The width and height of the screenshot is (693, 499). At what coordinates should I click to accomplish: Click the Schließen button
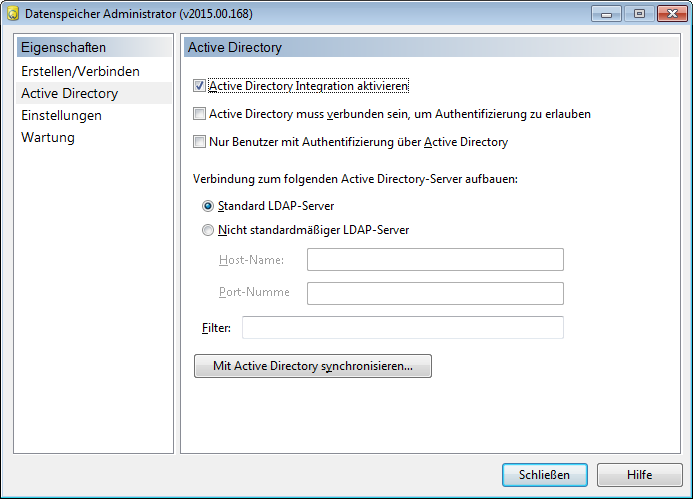coord(544,475)
